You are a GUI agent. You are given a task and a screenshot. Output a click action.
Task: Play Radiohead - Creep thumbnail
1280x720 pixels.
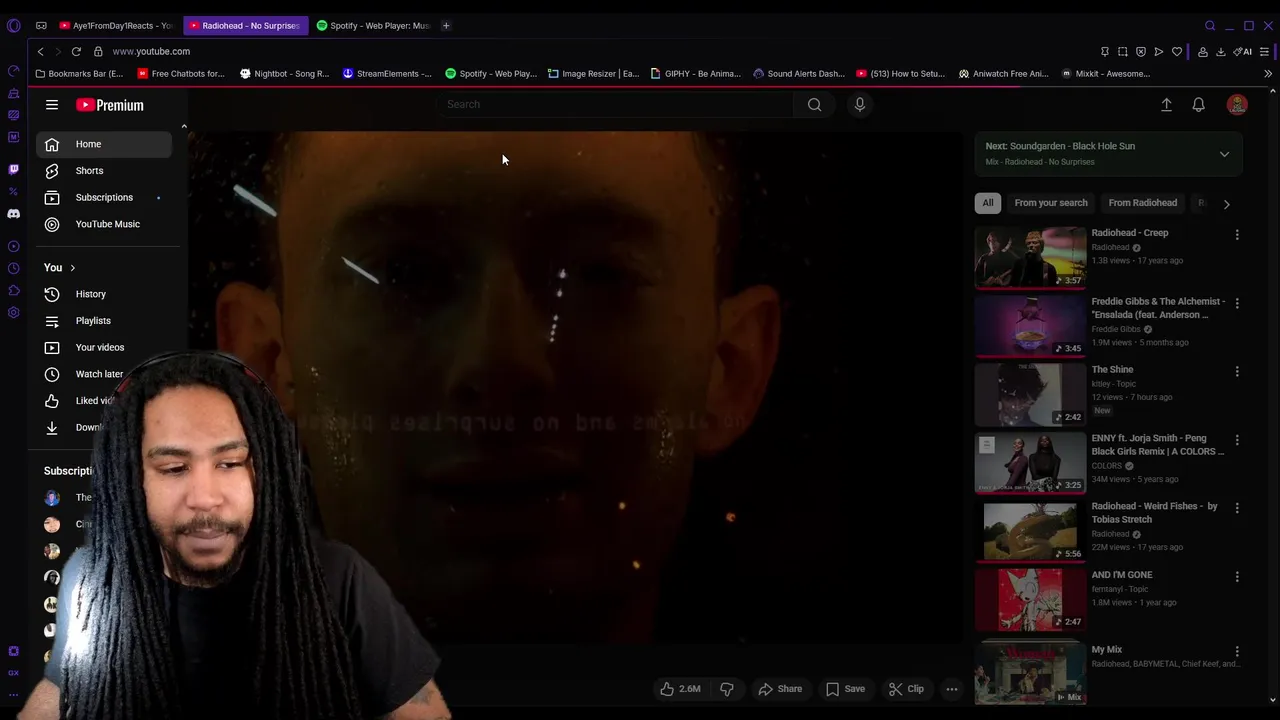pyautogui.click(x=1030, y=258)
